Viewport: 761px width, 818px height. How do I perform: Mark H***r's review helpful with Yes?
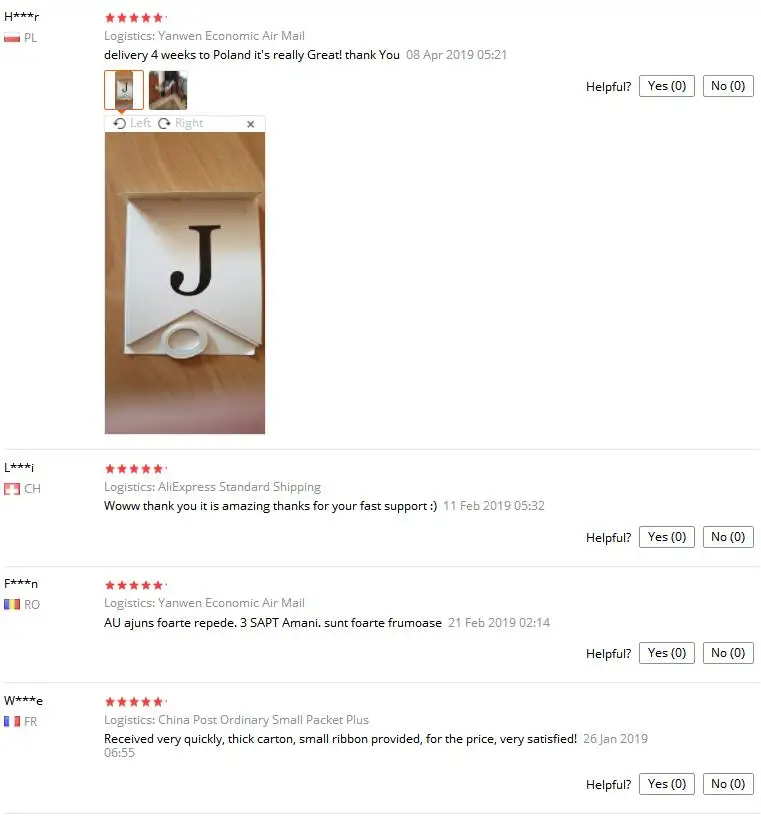667,86
